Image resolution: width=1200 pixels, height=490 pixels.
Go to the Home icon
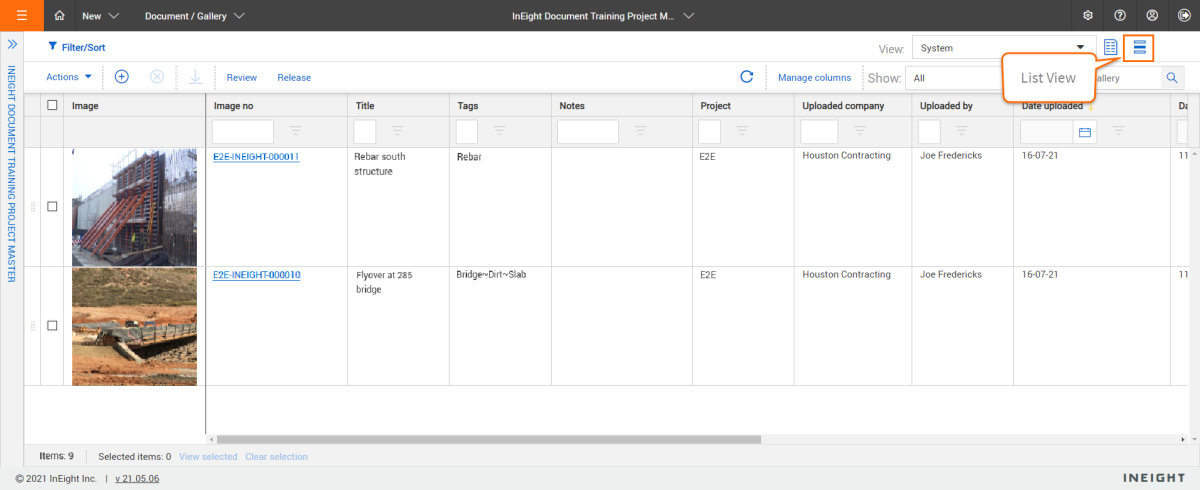coord(60,16)
